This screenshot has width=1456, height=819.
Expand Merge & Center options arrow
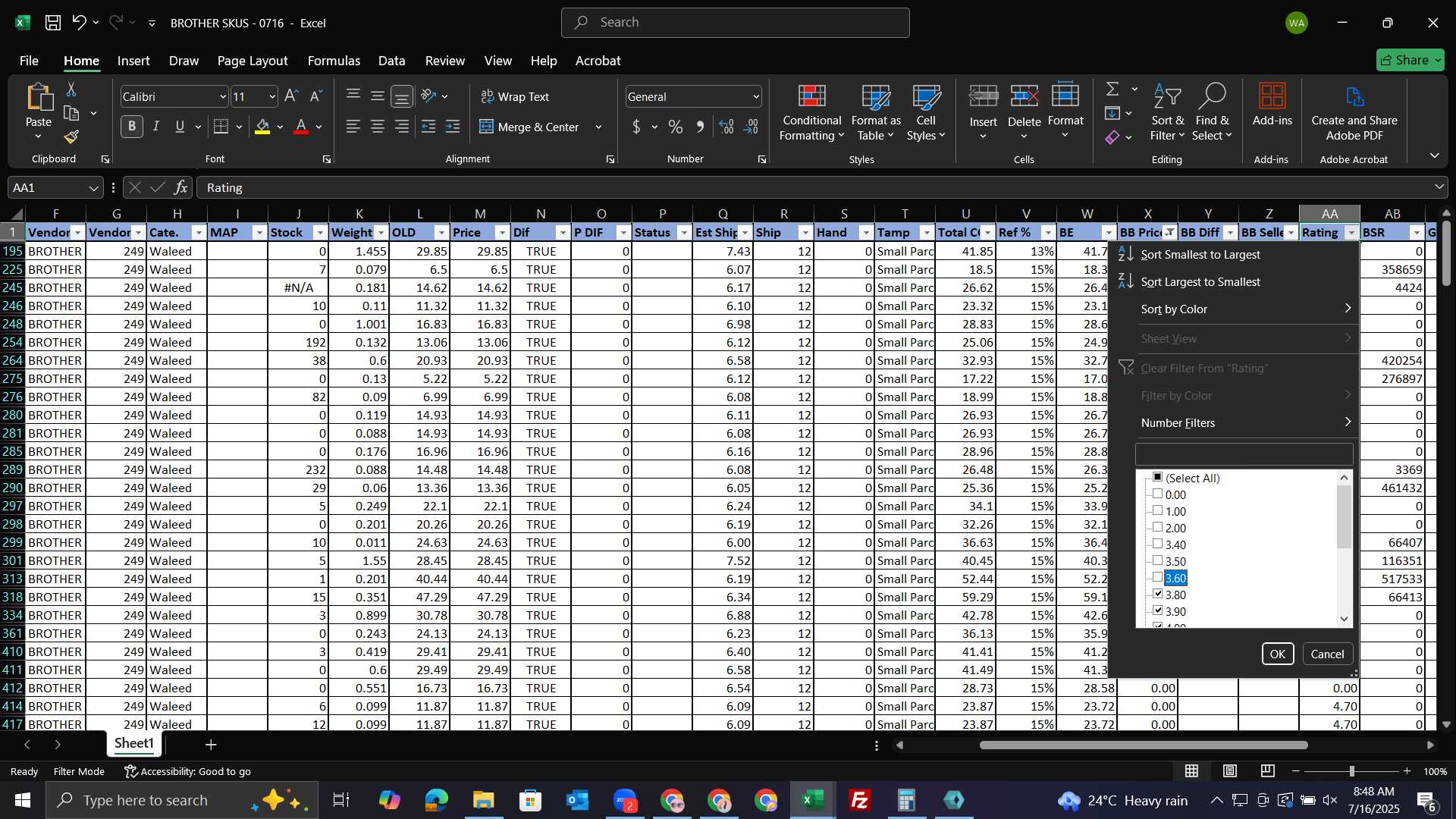tap(598, 127)
